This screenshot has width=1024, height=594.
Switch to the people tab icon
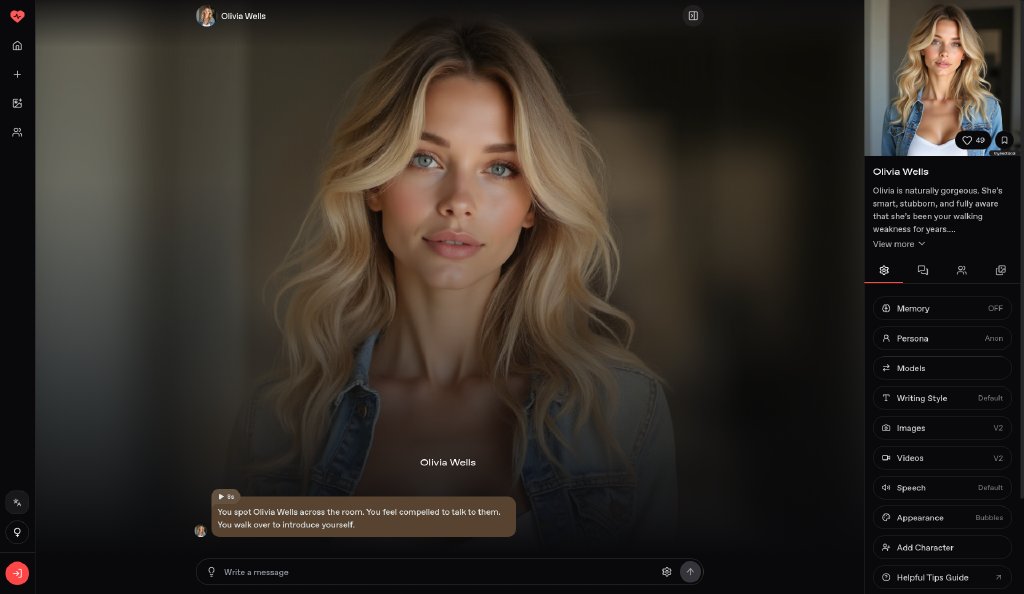(x=961, y=270)
